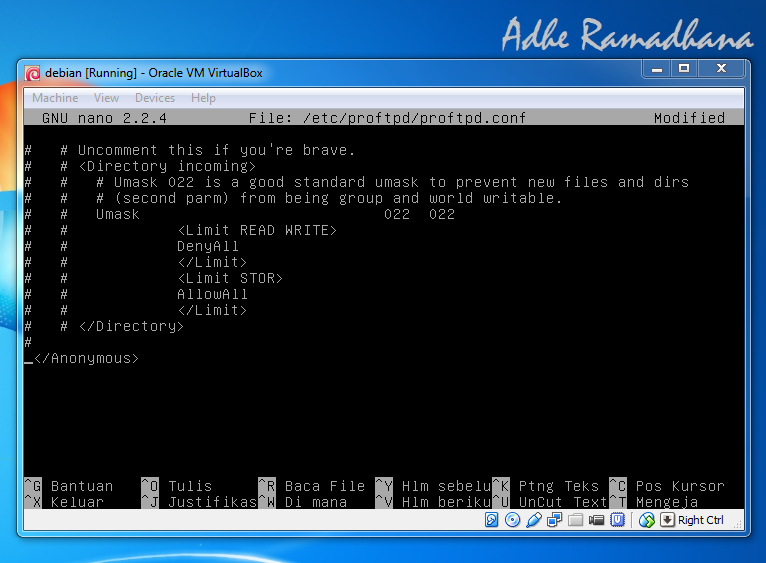Click the </Anonymous> line in the editor
Viewport: 766px width, 563px height.
(86, 358)
